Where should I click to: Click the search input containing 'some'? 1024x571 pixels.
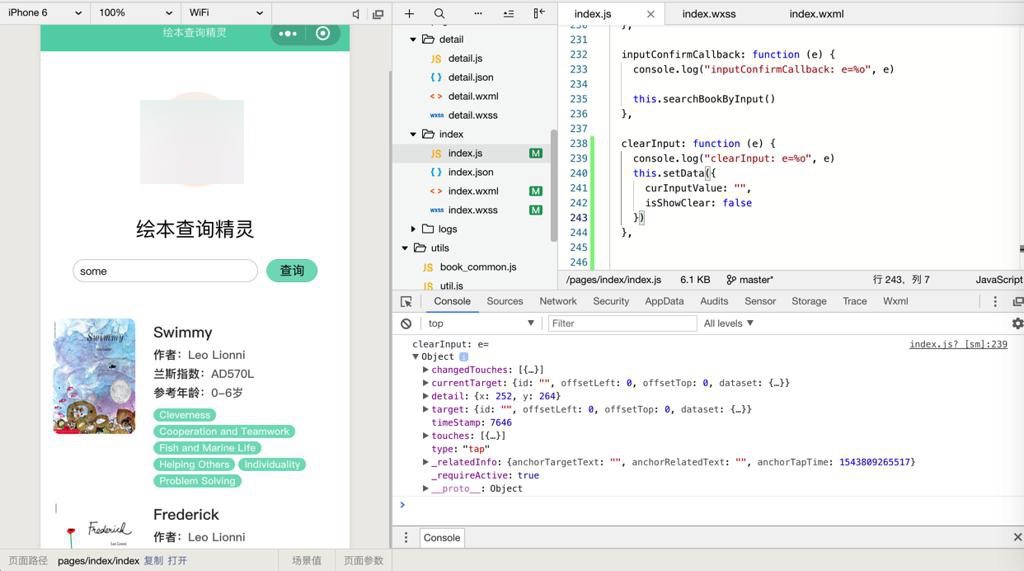coord(165,270)
